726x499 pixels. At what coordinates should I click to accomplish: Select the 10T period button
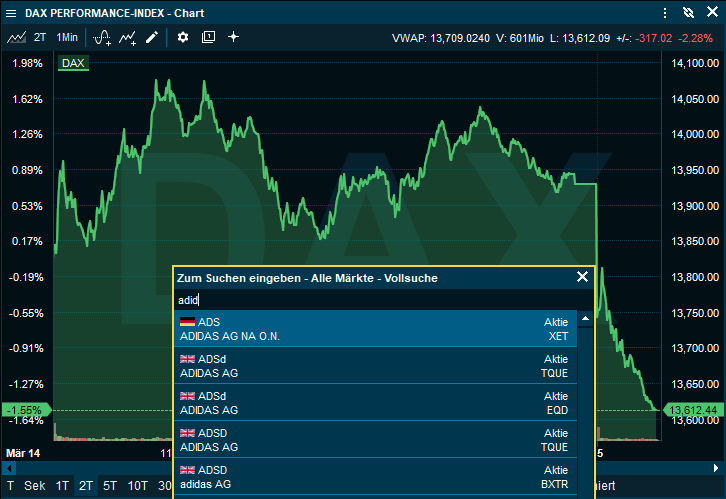pyautogui.click(x=137, y=485)
